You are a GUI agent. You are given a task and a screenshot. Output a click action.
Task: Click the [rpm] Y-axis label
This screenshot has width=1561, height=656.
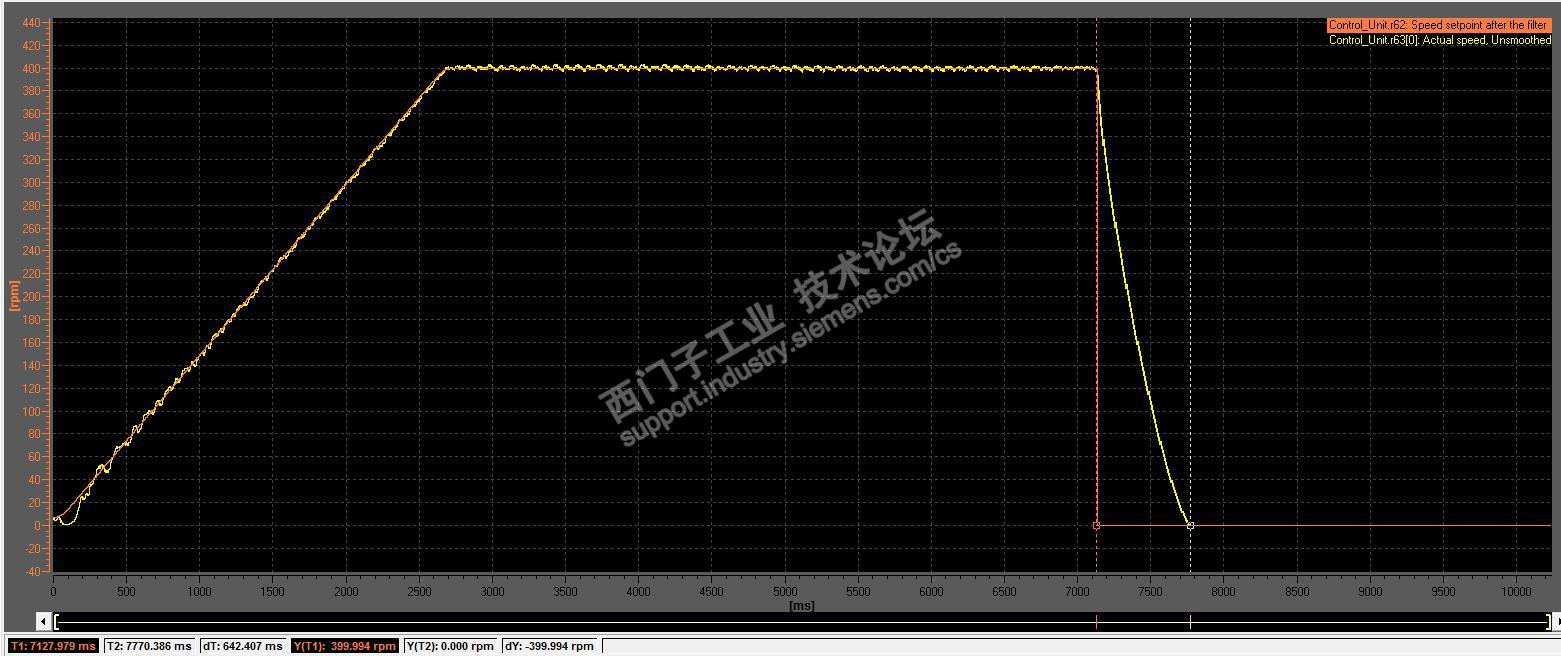[x=14, y=295]
